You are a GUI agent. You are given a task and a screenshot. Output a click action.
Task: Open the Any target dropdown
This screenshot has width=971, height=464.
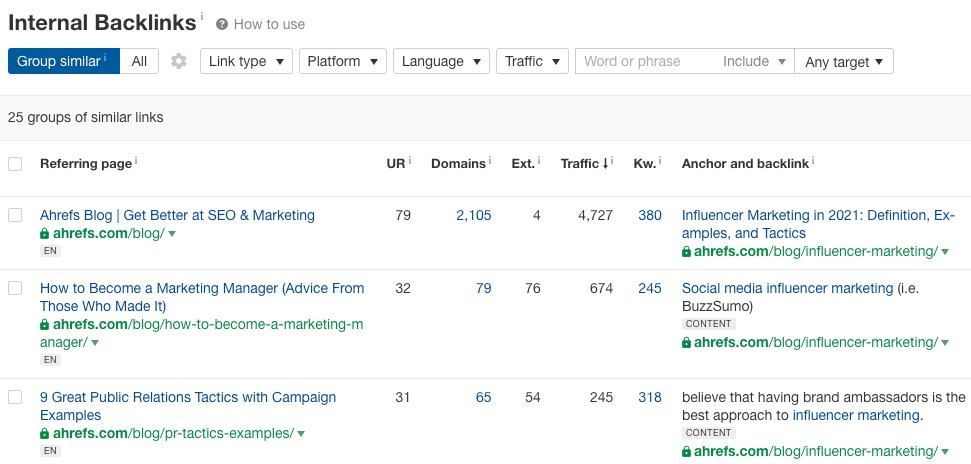pos(844,61)
